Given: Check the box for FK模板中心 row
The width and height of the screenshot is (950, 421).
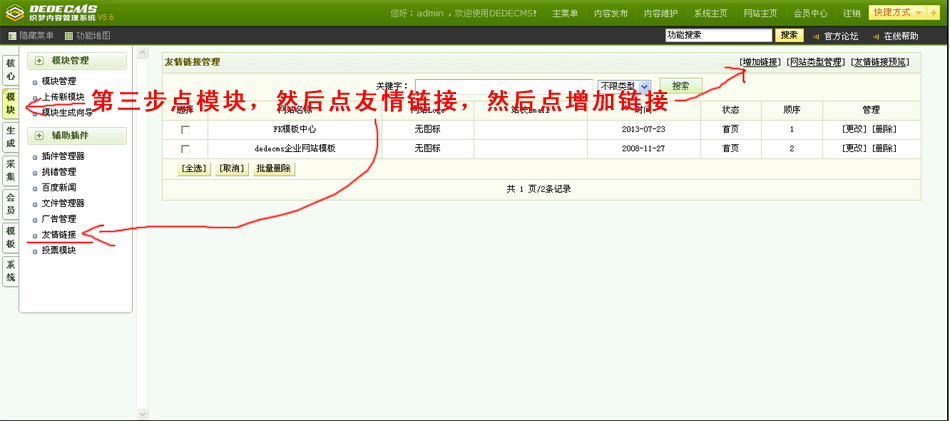Looking at the screenshot, I should pos(185,130).
